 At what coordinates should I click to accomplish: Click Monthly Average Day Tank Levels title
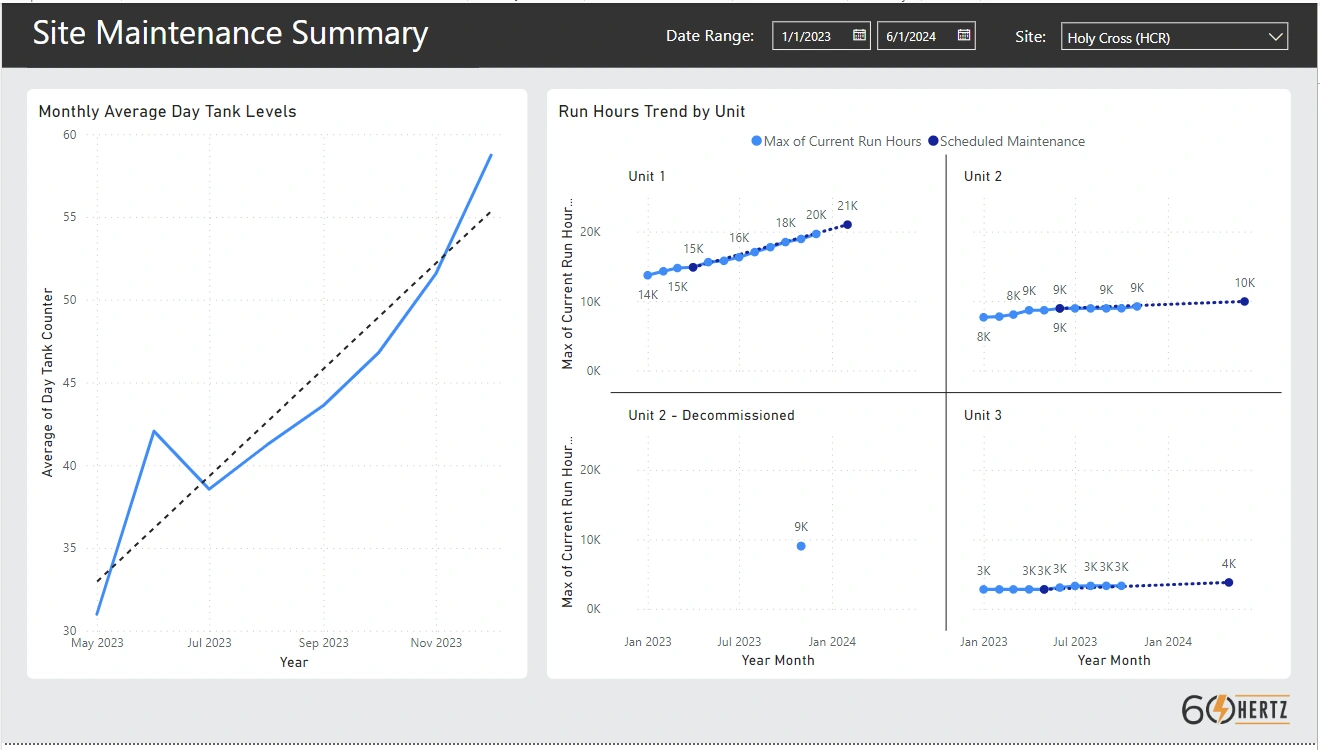point(167,111)
